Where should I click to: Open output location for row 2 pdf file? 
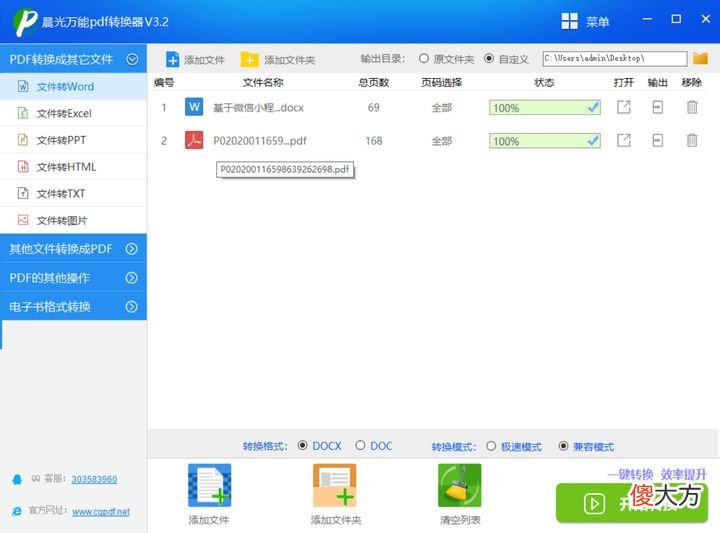tap(658, 140)
